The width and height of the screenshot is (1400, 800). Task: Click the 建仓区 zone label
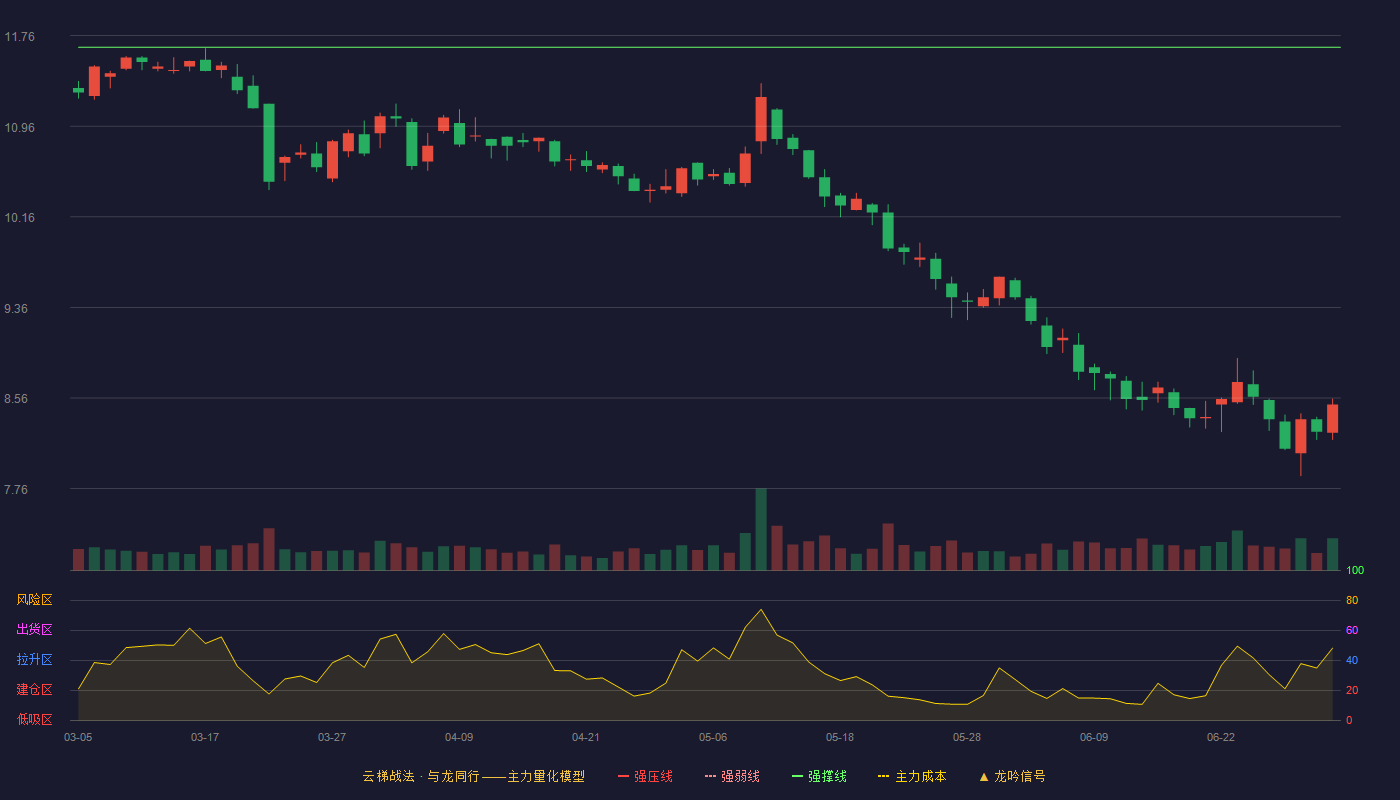[34, 690]
